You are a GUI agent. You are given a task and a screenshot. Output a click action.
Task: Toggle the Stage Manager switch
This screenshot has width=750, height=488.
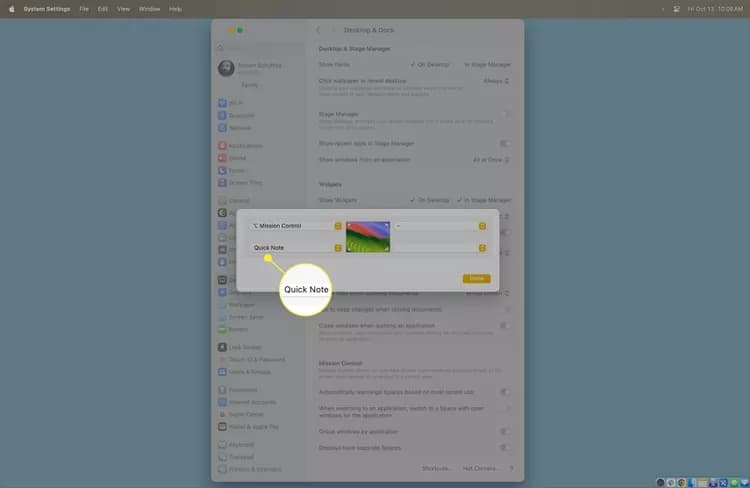505,114
